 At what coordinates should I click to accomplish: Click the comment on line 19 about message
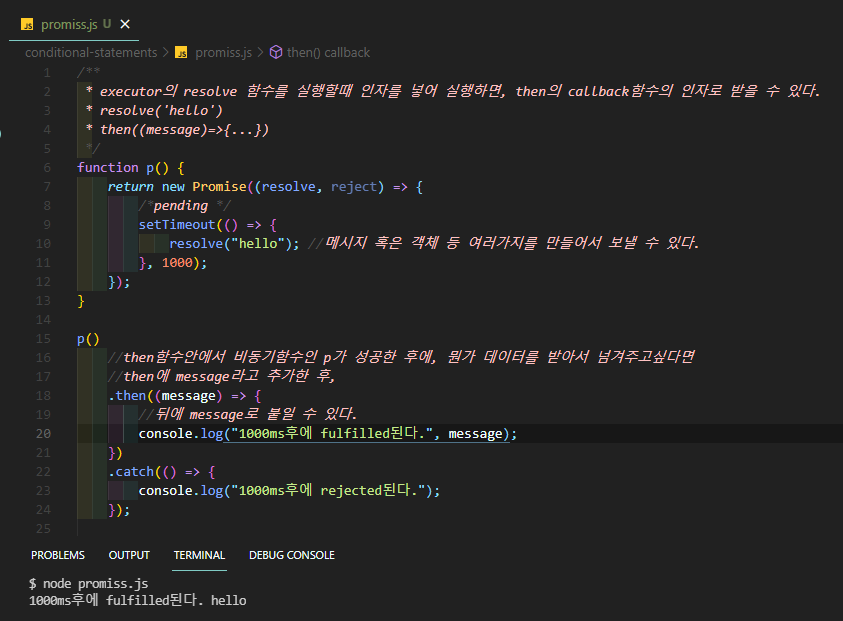click(247, 415)
